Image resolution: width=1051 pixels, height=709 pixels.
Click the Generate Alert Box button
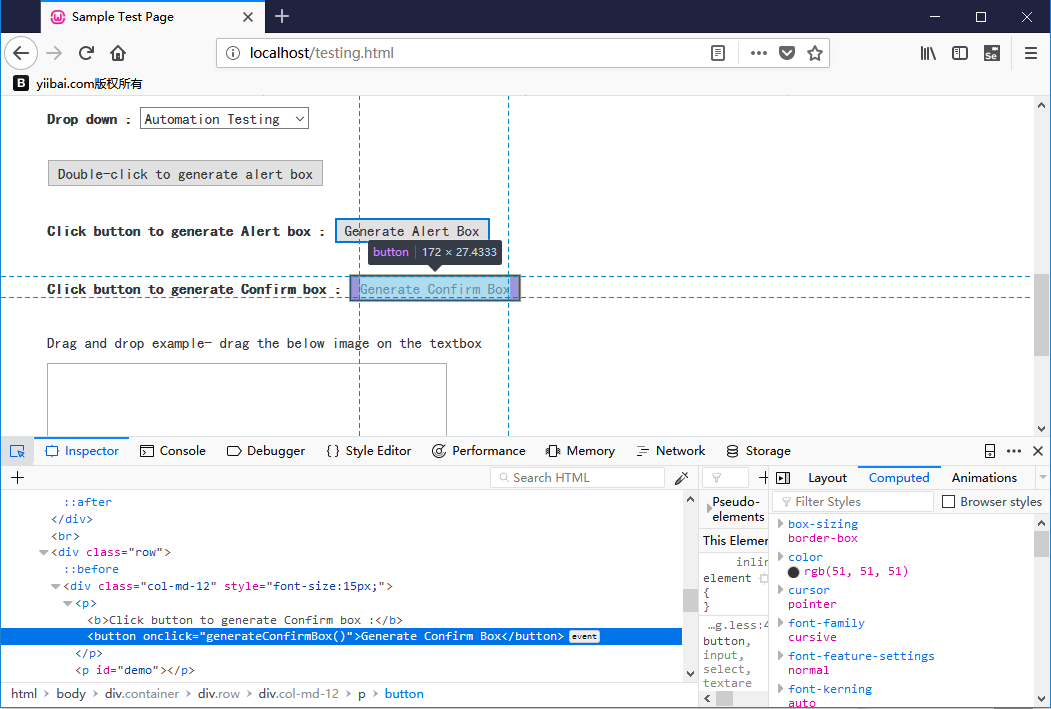412,231
